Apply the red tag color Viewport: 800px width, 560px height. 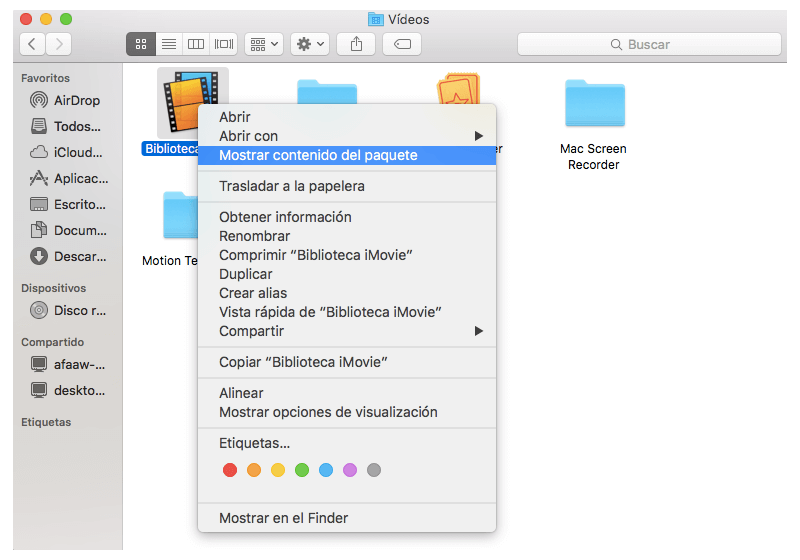click(x=230, y=470)
